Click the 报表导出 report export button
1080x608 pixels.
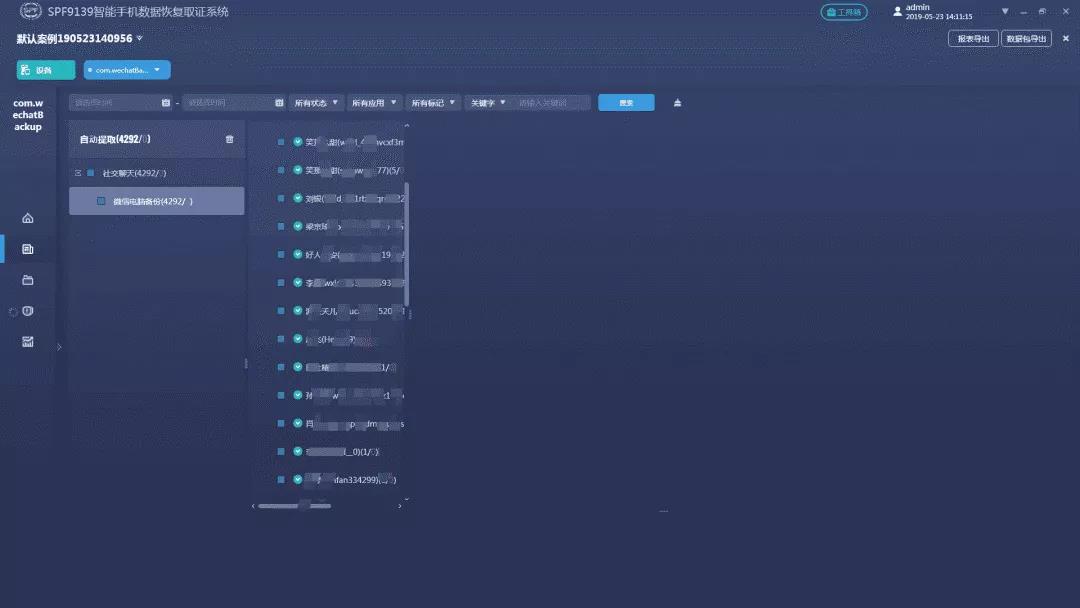(973, 39)
